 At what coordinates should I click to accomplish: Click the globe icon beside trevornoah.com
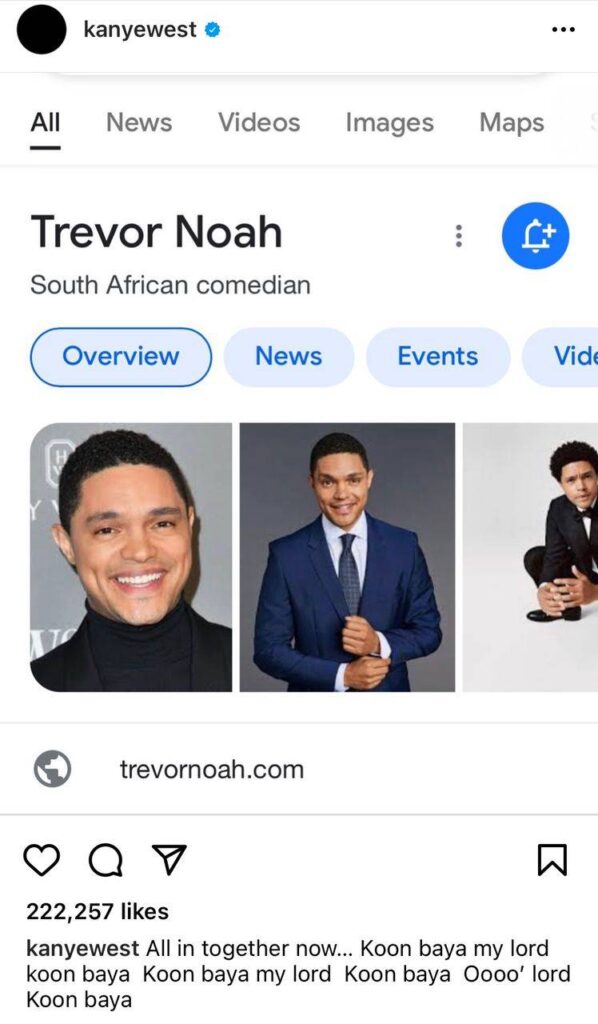53,769
